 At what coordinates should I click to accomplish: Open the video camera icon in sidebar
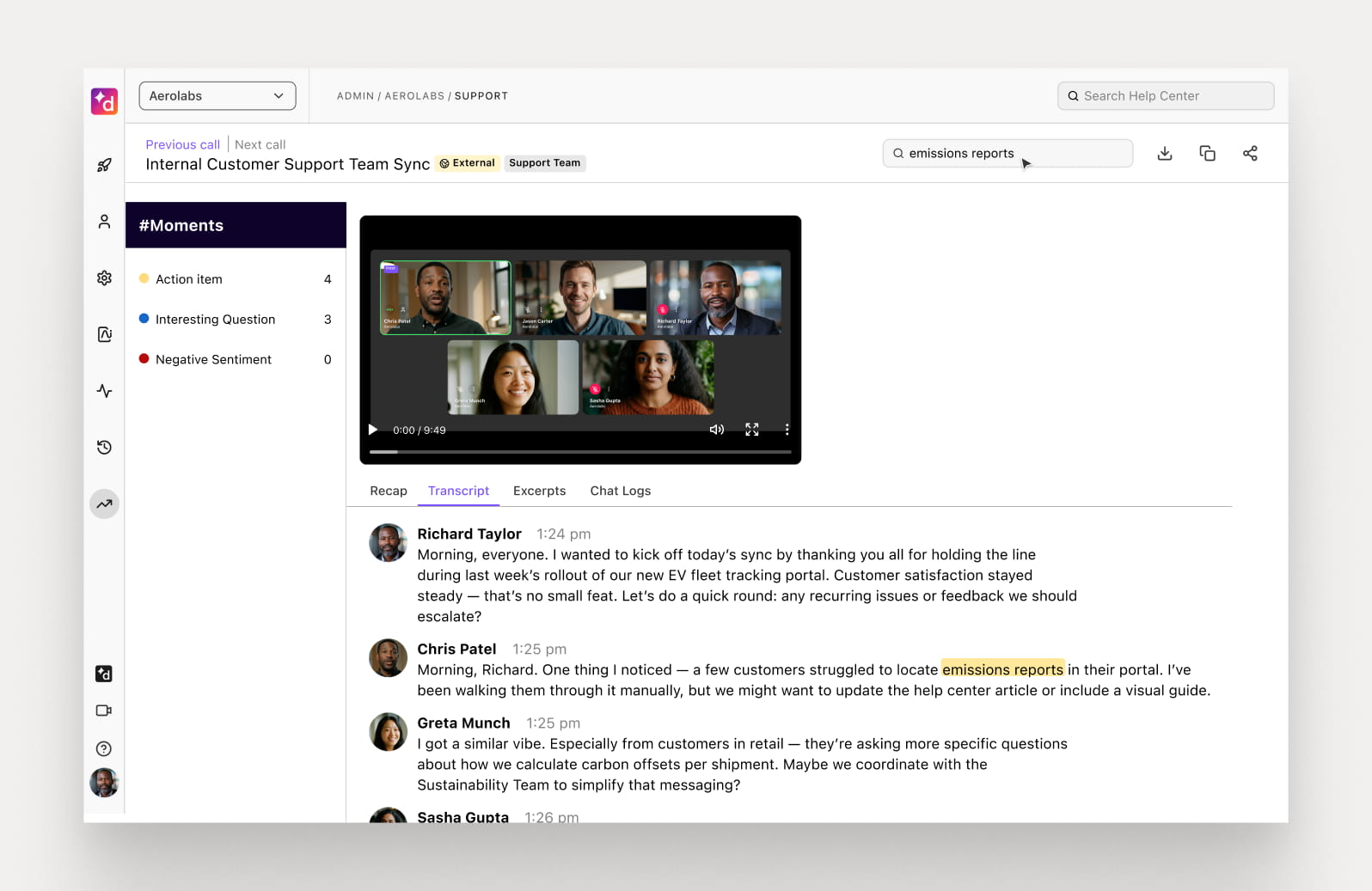click(104, 711)
